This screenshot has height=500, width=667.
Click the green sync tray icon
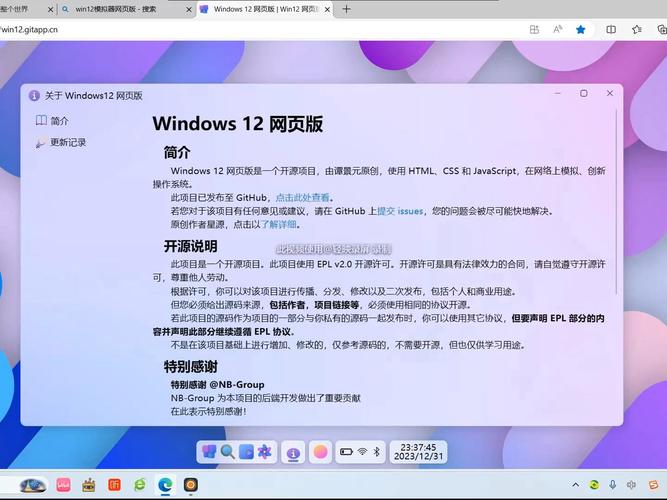(x=594, y=485)
